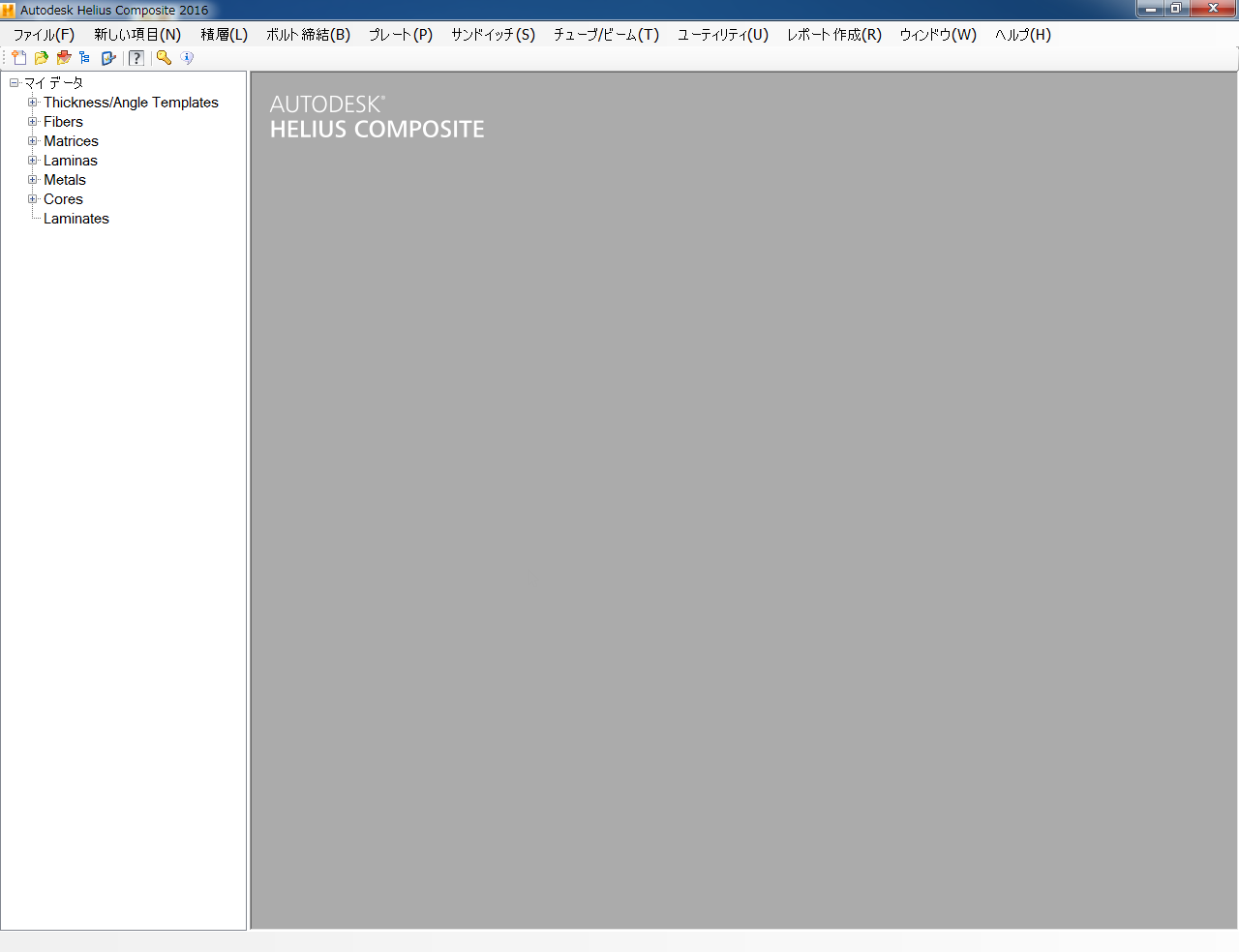Screen dimensions: 1239x952
Task: Expand the Cores tree node
Action: point(32,199)
